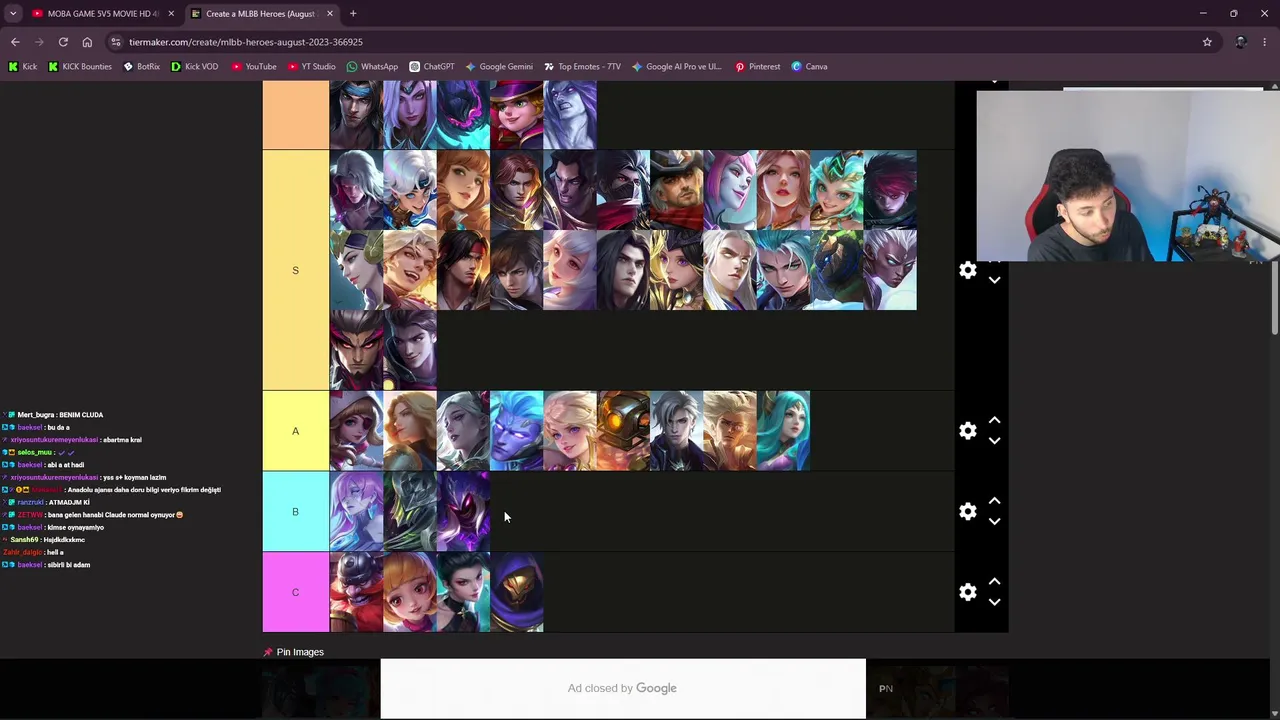Image resolution: width=1280 pixels, height=720 pixels.
Task: Select the orange robot hero in A tier
Action: tap(623, 431)
